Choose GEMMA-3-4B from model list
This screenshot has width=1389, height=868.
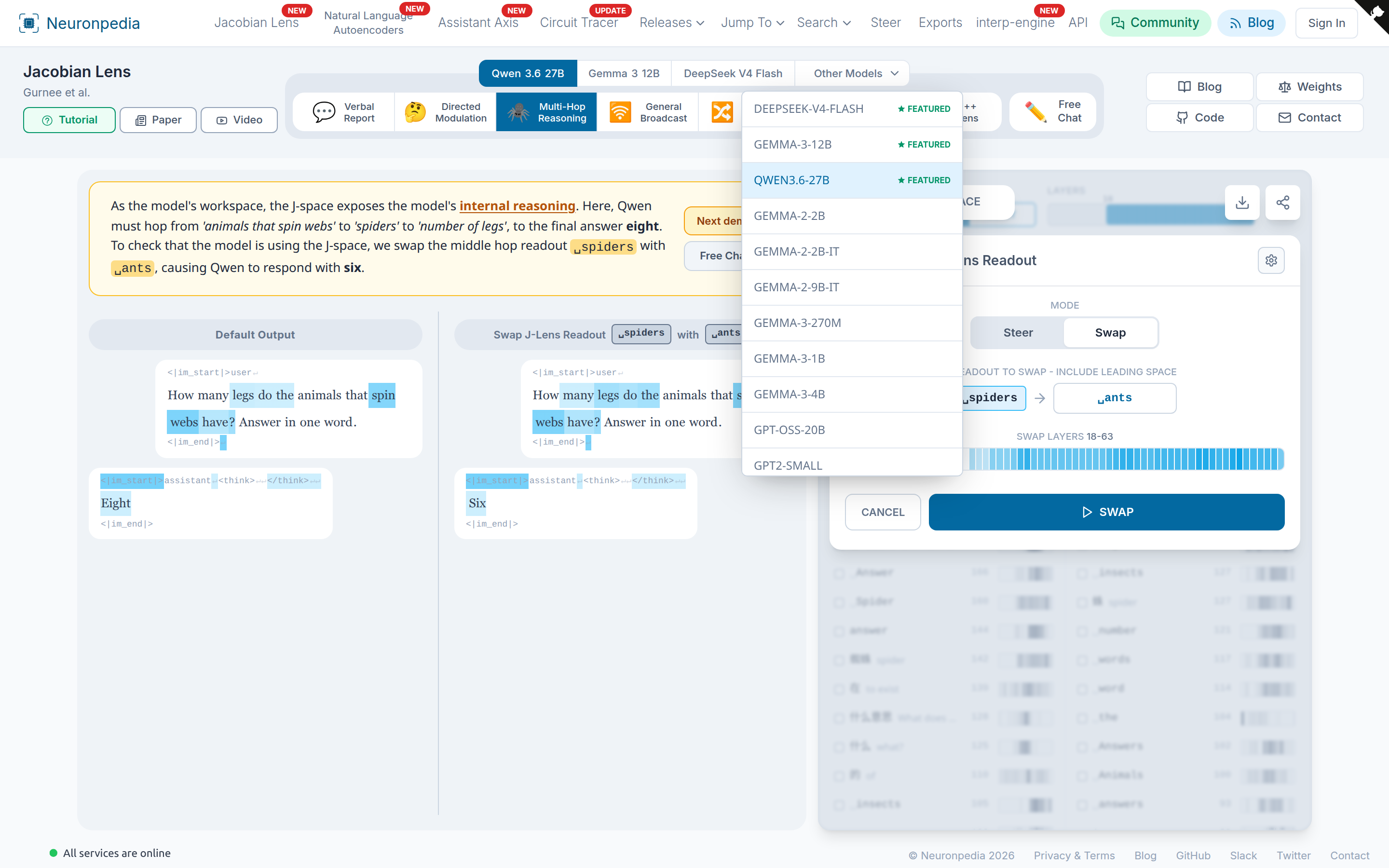pos(852,394)
